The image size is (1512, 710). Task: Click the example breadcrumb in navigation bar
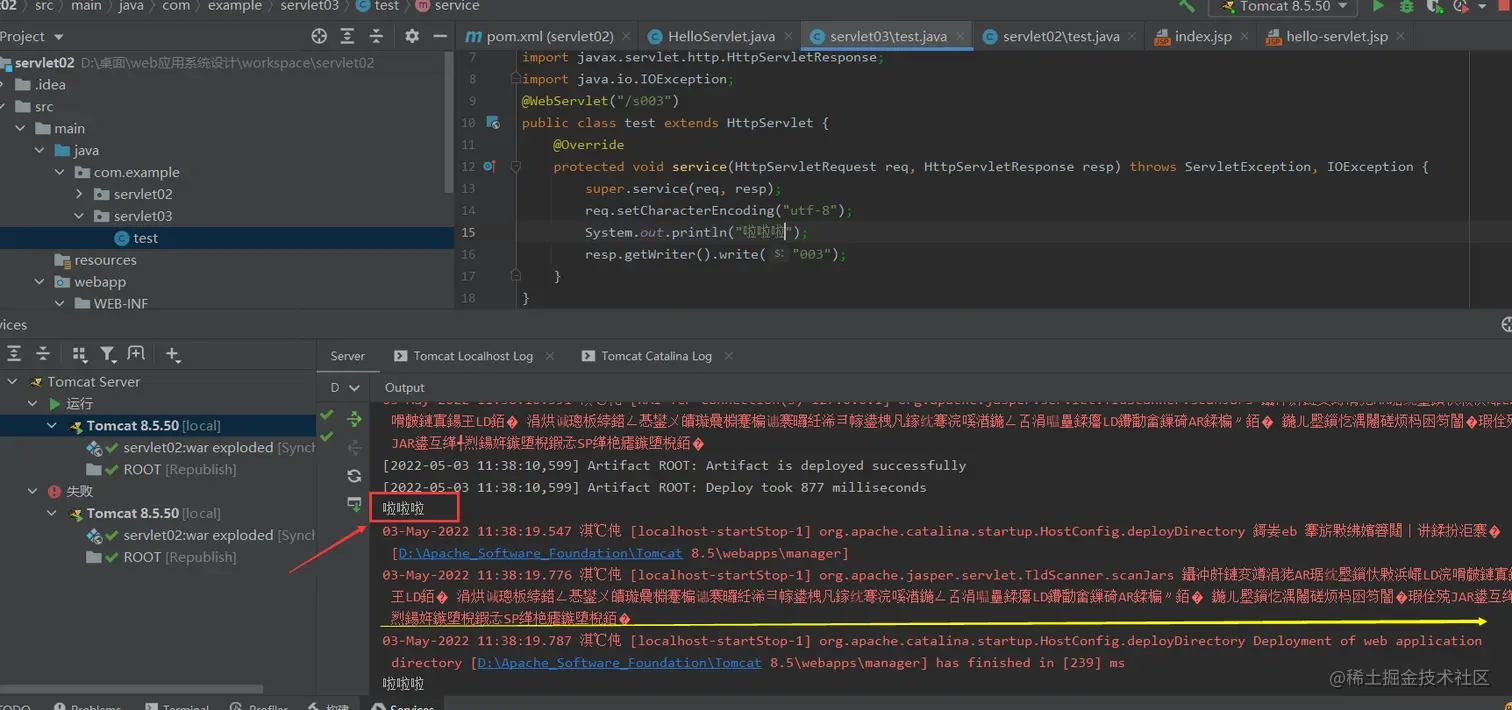click(234, 6)
